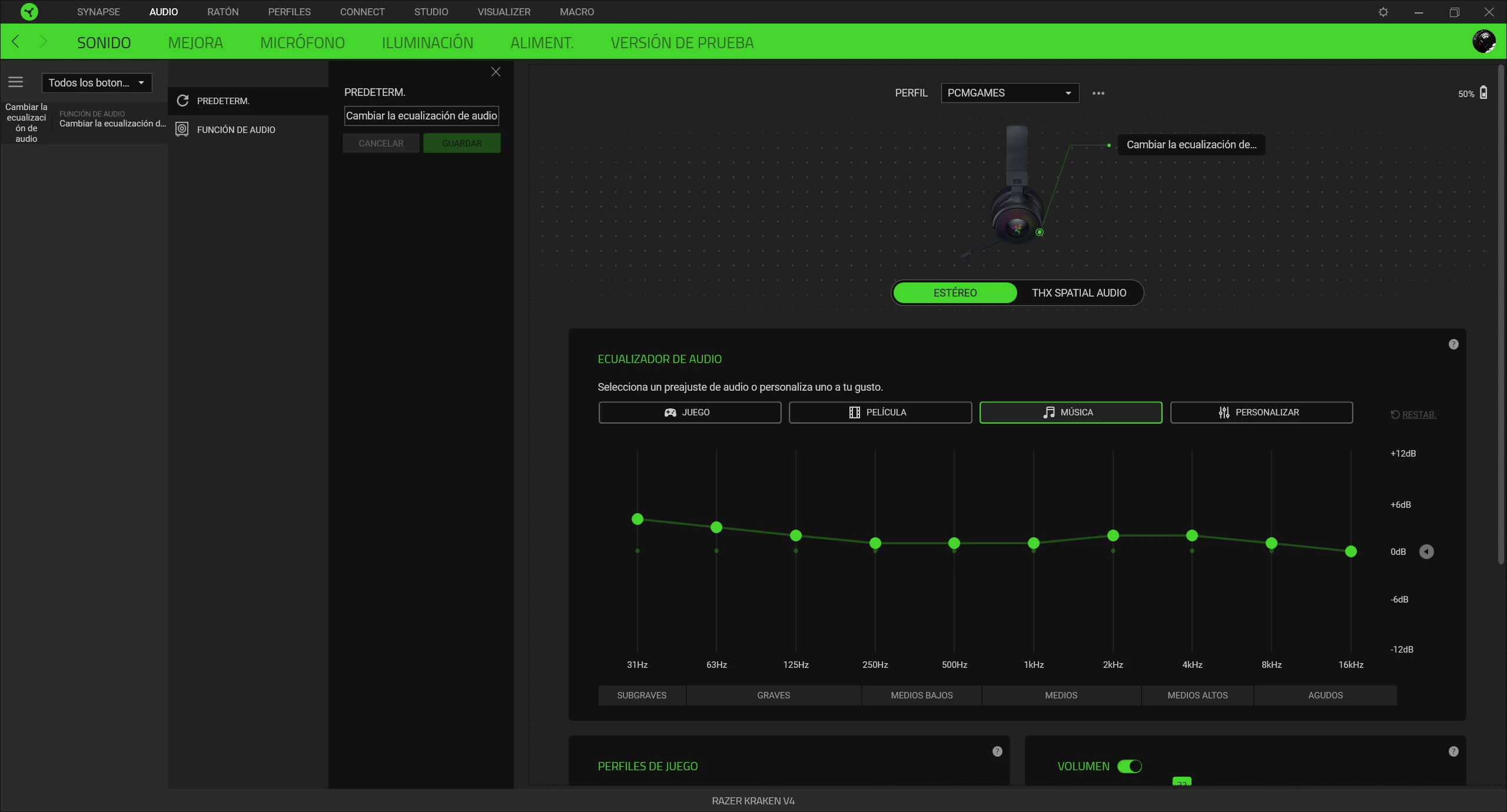Select the Película equalizer preset

tap(880, 412)
